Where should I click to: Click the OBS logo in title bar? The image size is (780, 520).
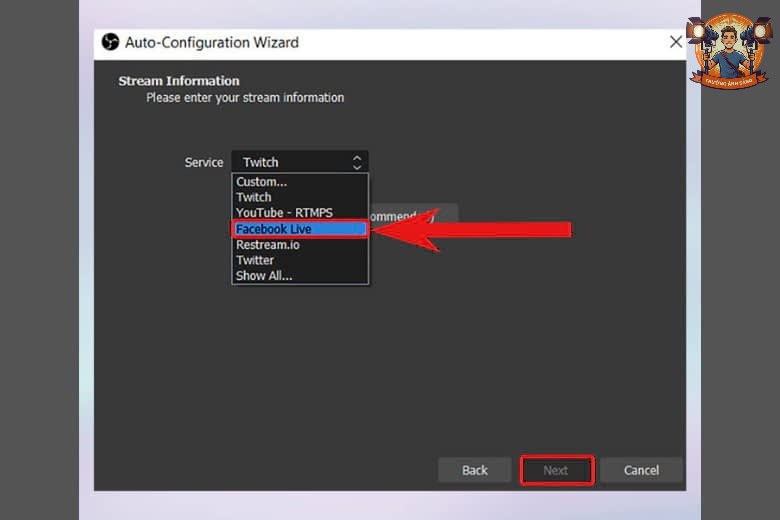(x=110, y=42)
